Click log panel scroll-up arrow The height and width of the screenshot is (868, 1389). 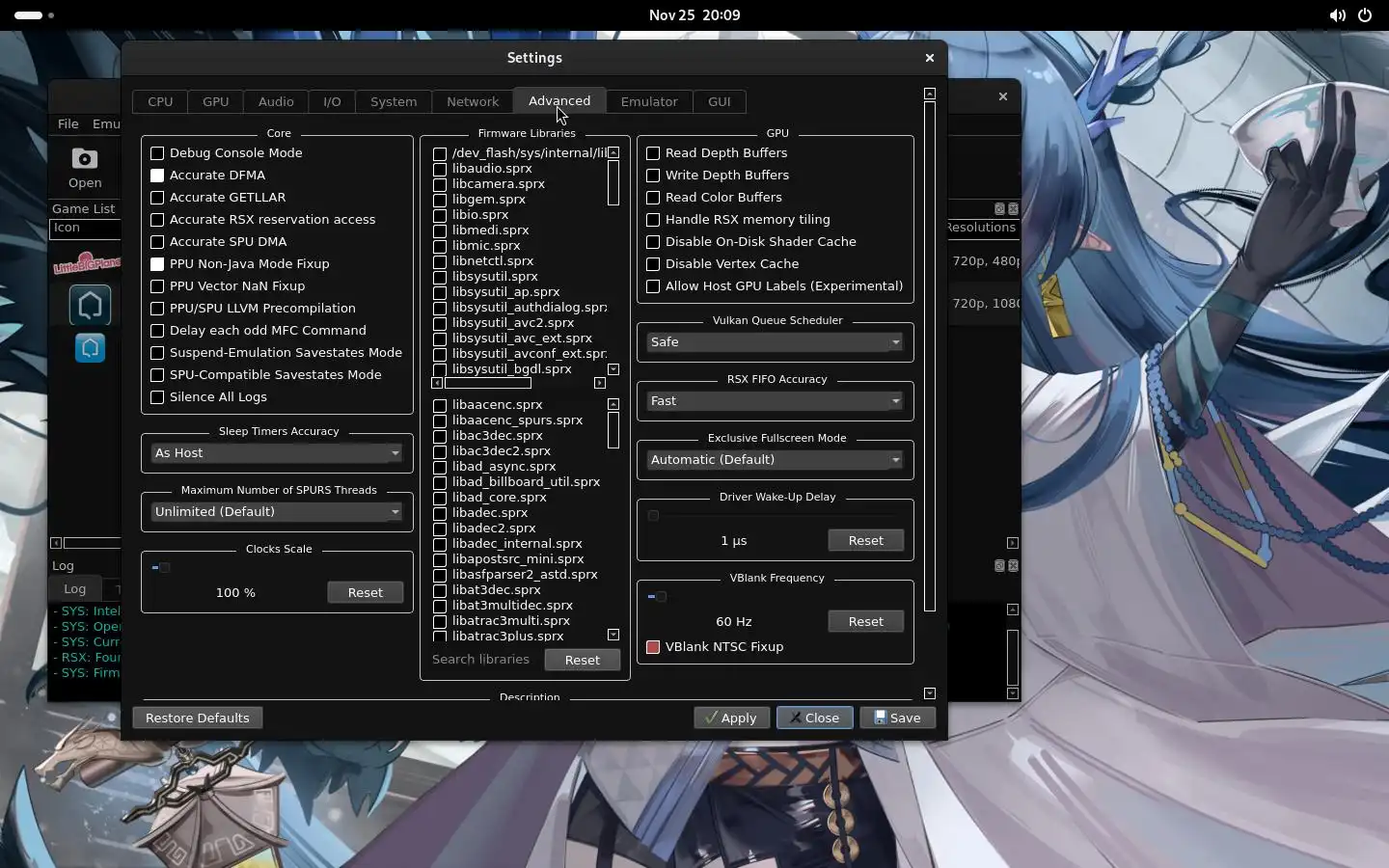1013,610
